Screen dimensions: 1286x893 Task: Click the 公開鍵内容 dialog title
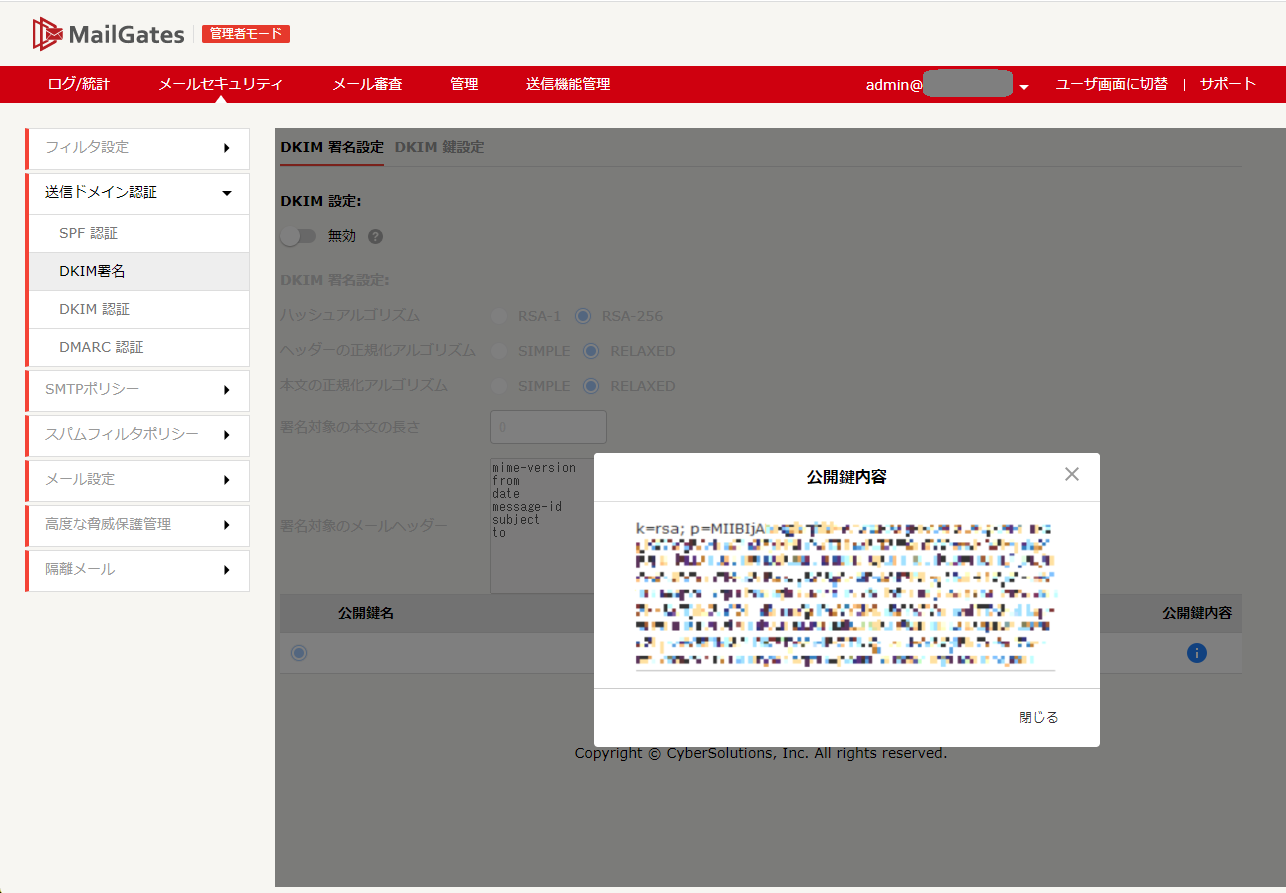point(847,477)
